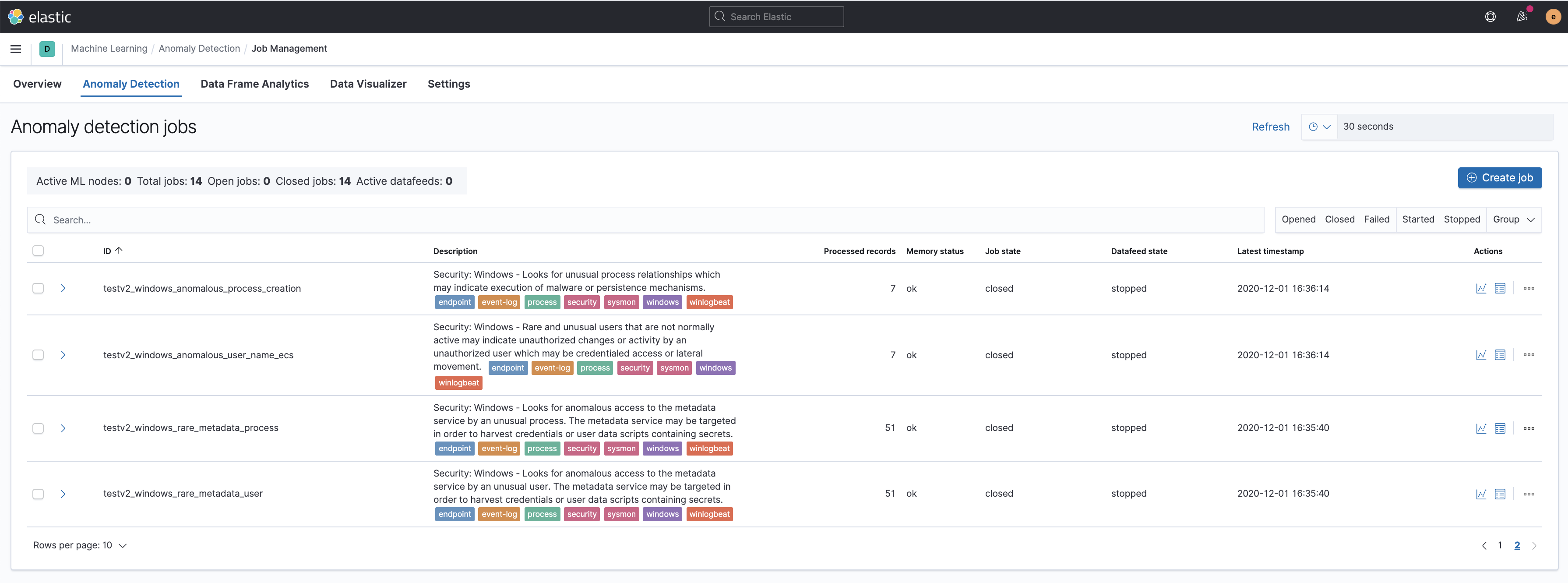Click the Create job button

(x=1499, y=178)
